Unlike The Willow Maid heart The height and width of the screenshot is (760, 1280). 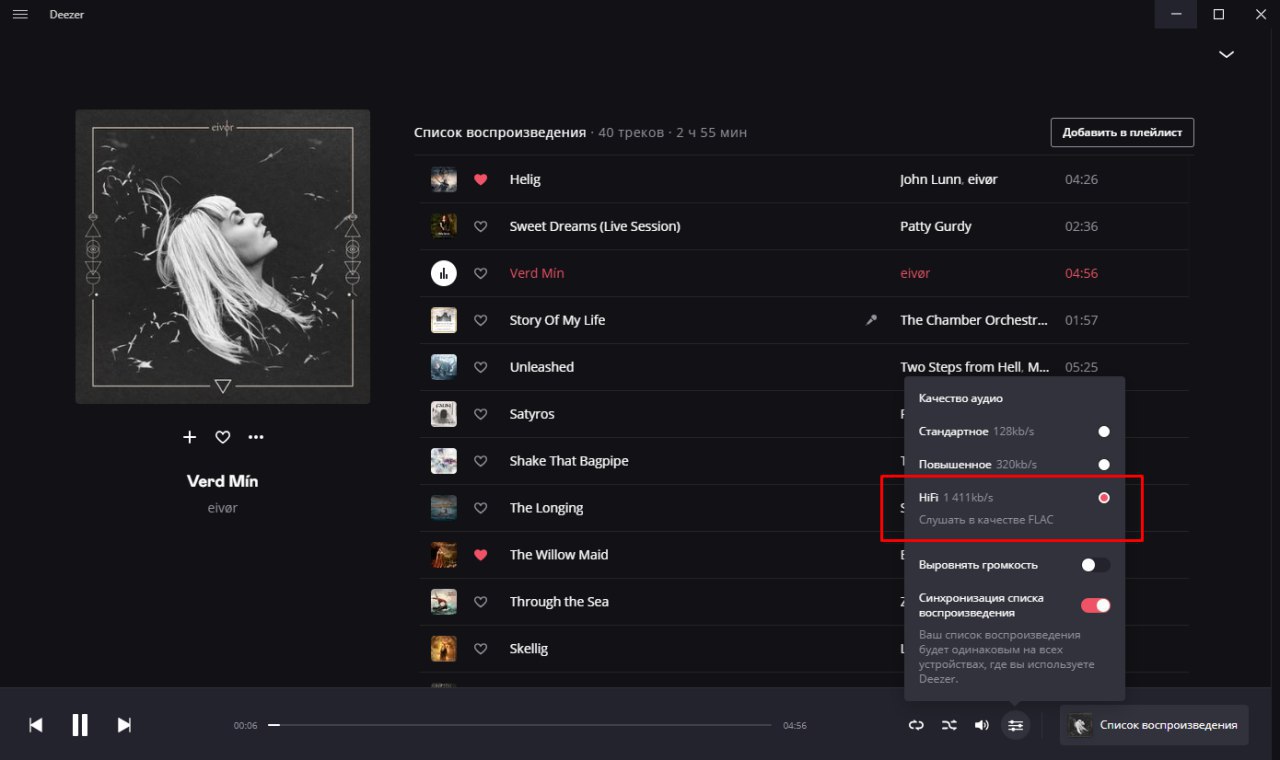(x=481, y=555)
